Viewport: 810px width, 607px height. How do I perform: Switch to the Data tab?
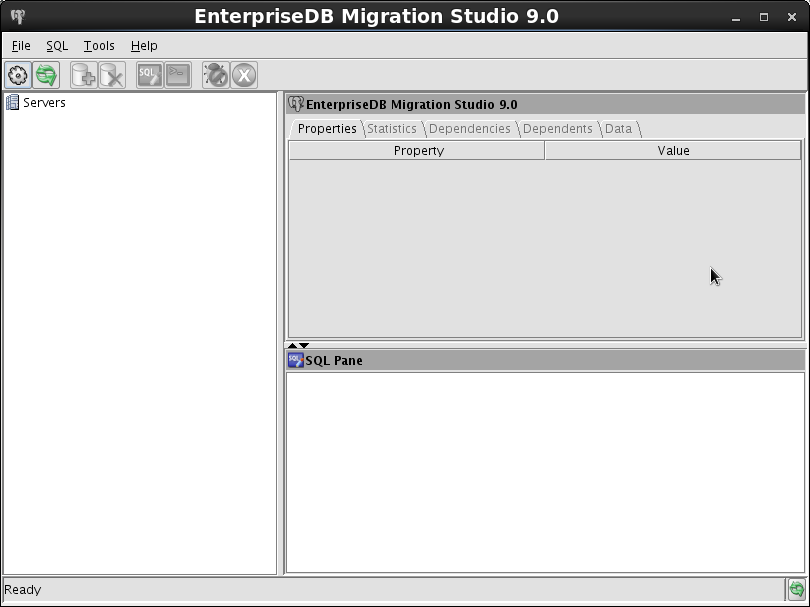(x=618, y=129)
